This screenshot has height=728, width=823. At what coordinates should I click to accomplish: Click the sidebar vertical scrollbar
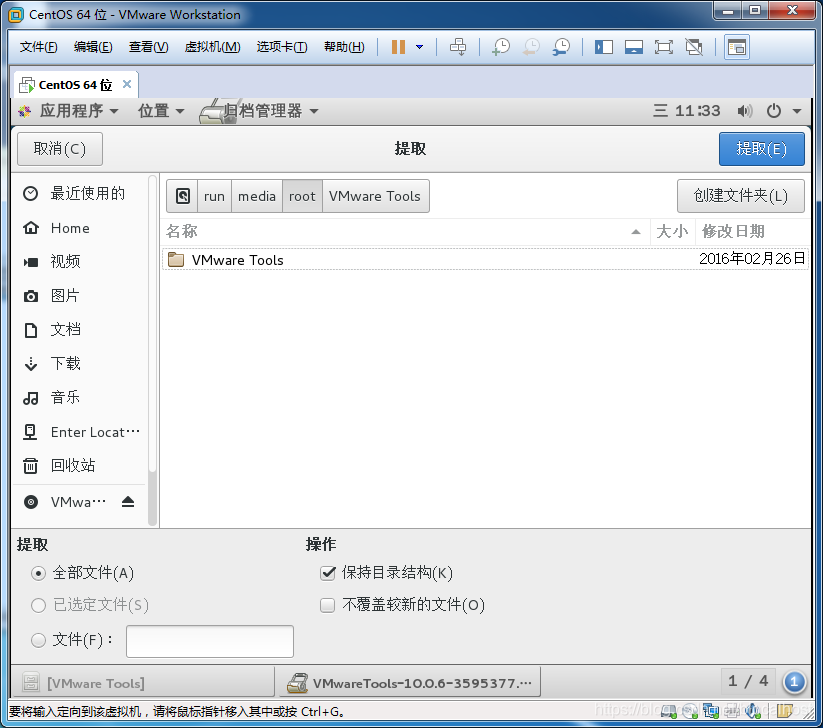coord(152,350)
